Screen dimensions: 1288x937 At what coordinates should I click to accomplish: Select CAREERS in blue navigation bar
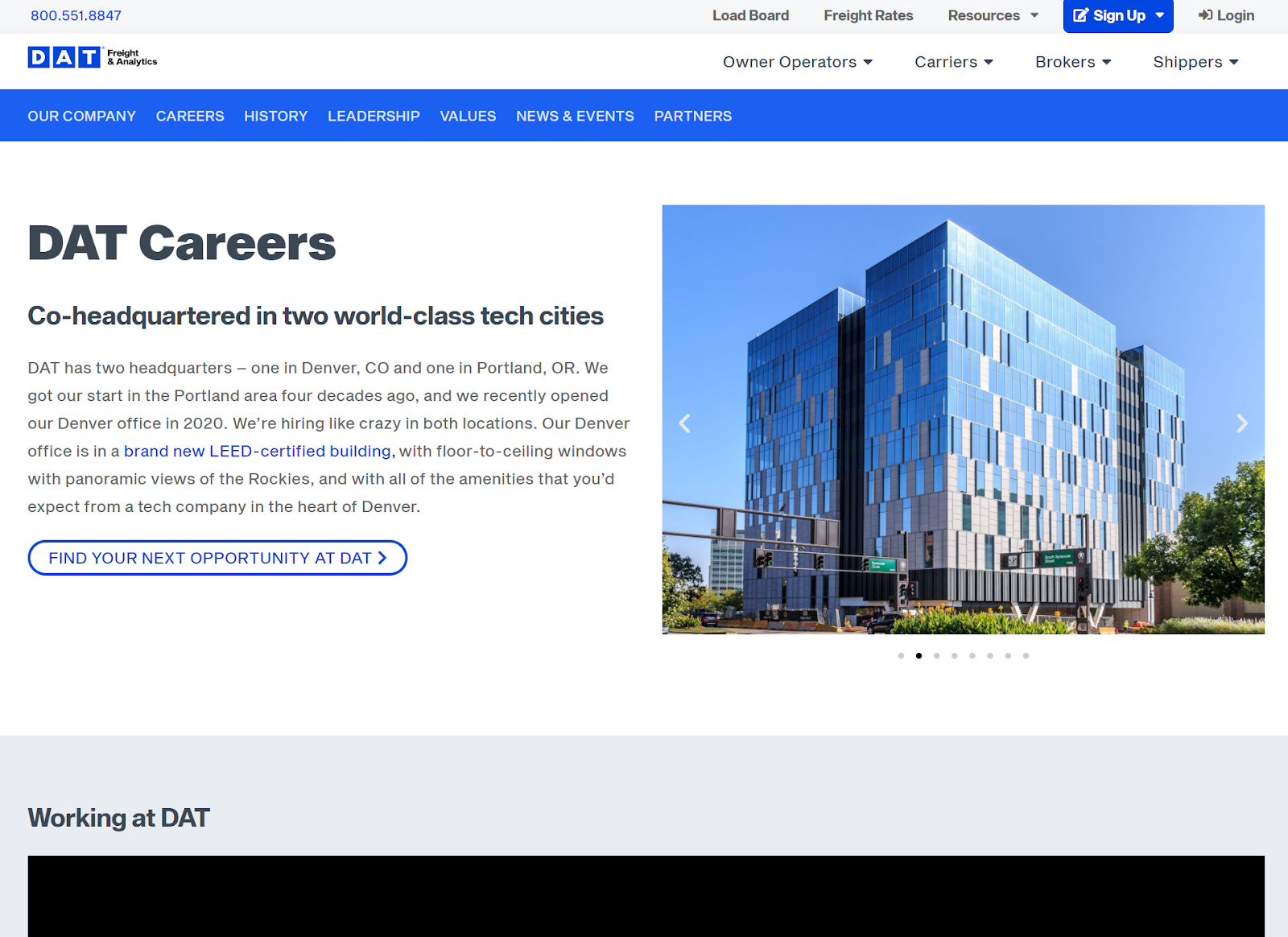190,116
